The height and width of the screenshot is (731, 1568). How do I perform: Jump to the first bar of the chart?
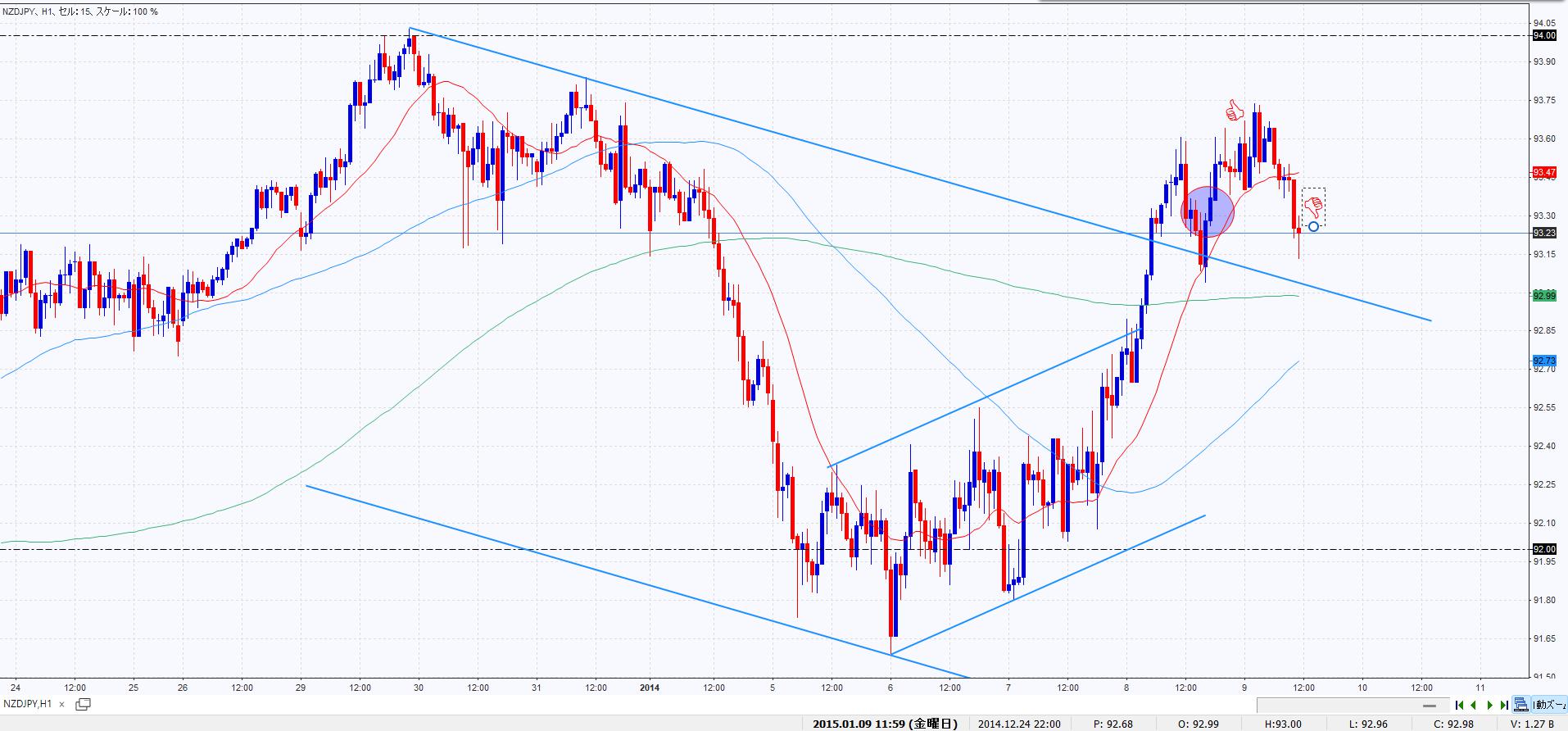(x=1459, y=705)
